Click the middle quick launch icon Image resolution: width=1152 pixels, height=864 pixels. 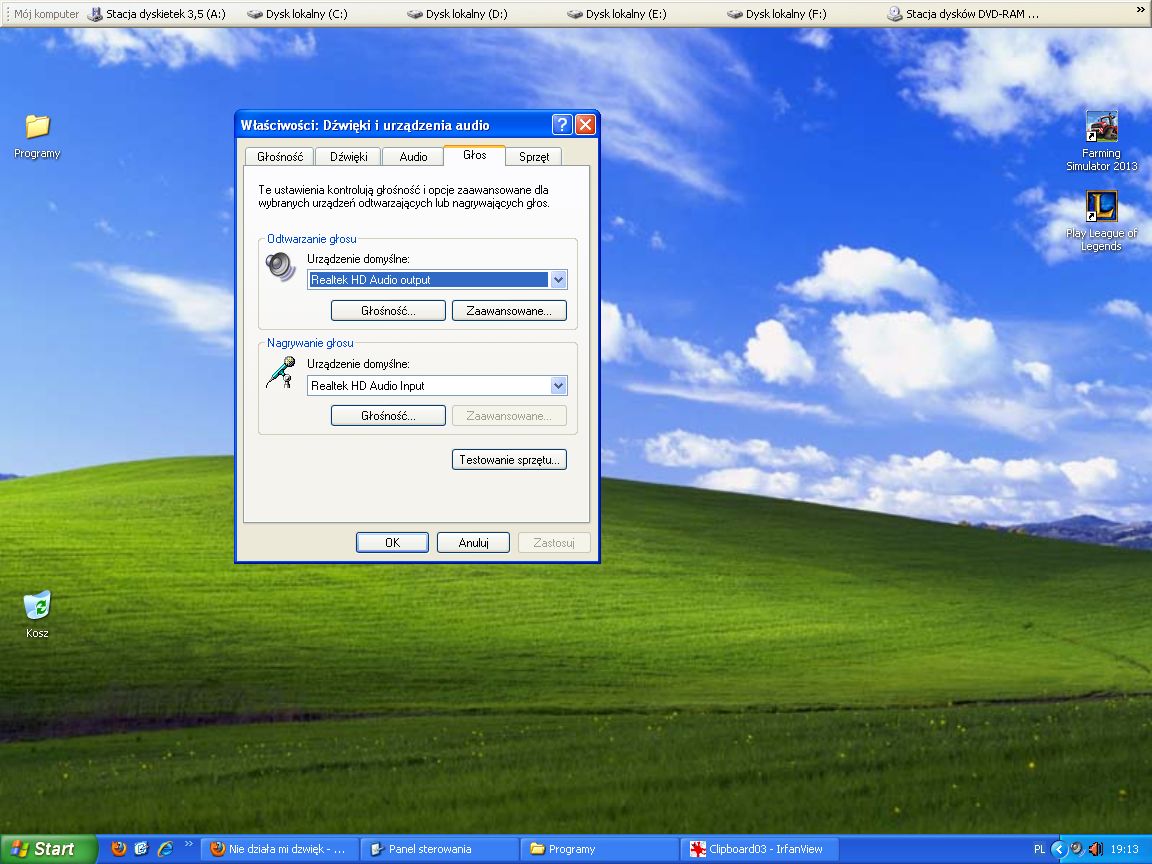click(x=142, y=849)
